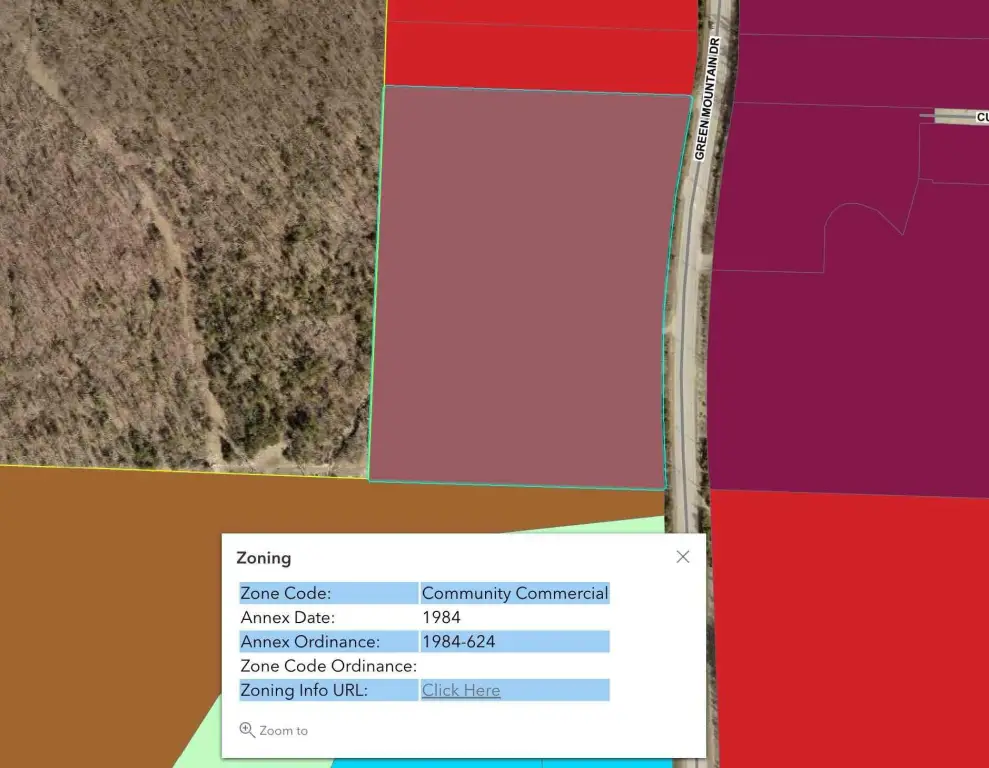Click the Zoom to button
989x768 pixels.
(274, 730)
